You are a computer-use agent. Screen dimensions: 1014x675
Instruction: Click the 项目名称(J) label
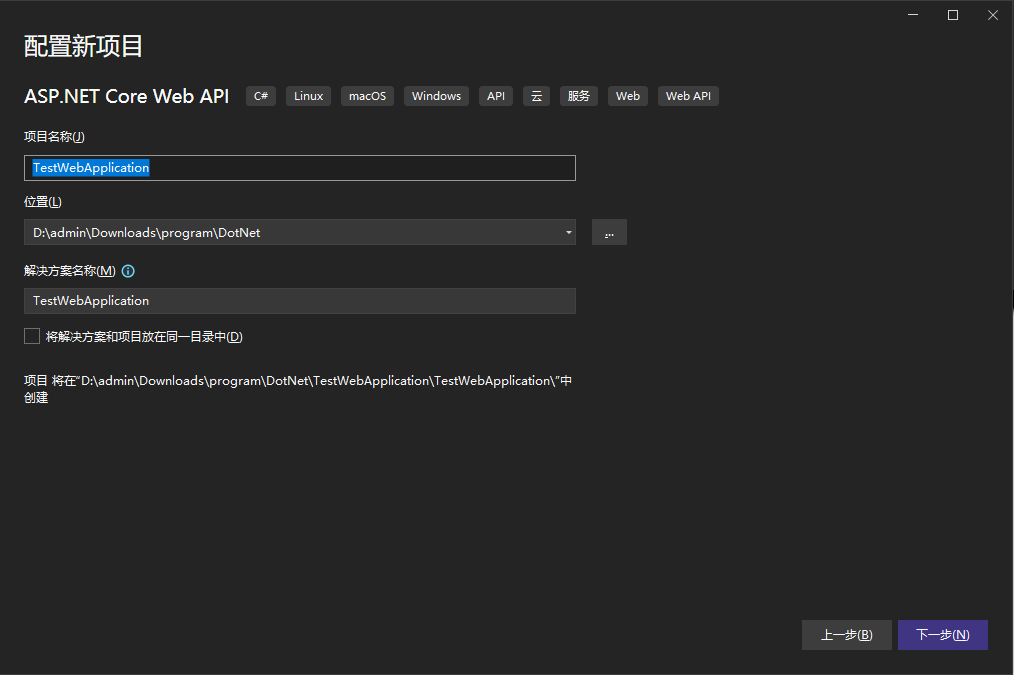point(54,136)
